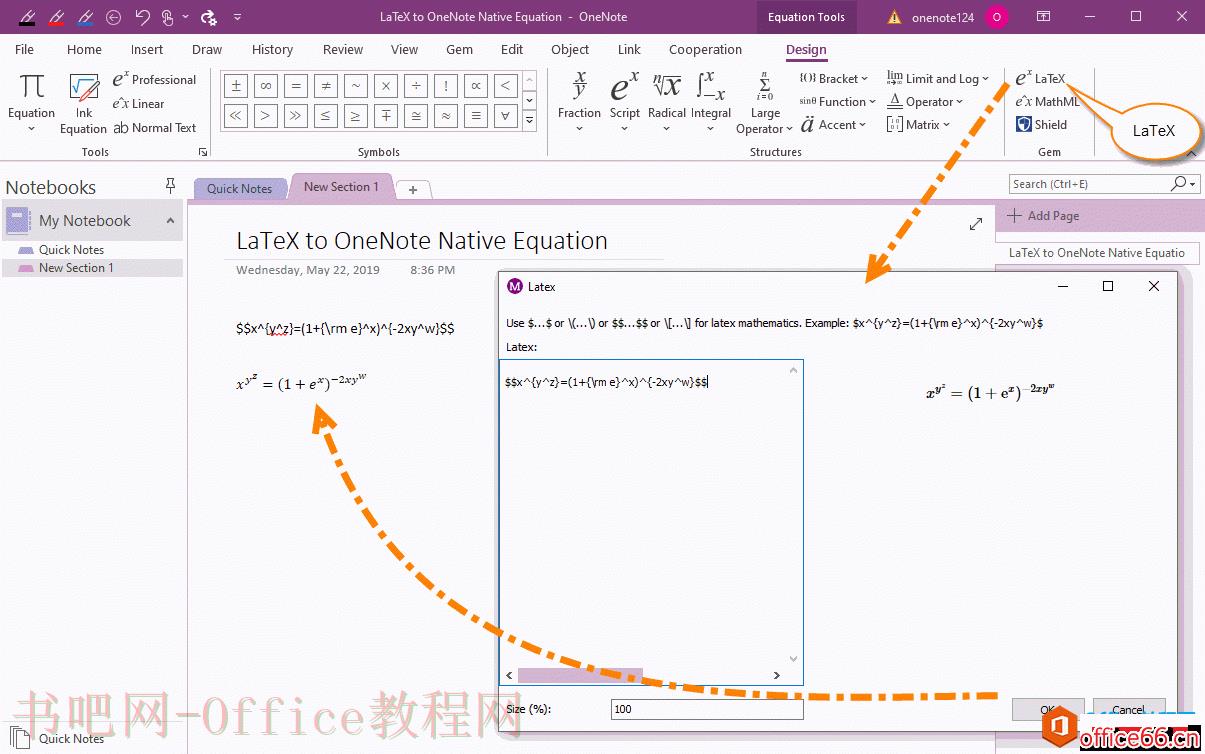Viewport: 1205px width, 754px height.
Task: Switch equation to Professional format
Action: coord(154,79)
